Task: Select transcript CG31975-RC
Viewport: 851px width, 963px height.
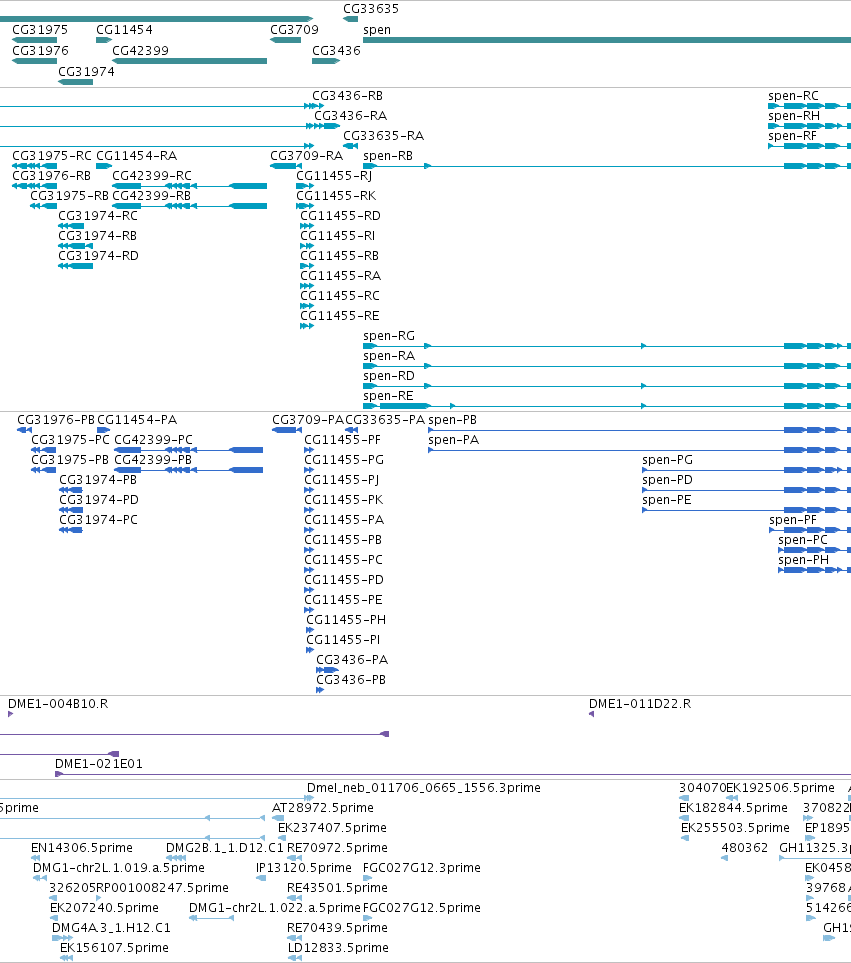Action: (52, 155)
